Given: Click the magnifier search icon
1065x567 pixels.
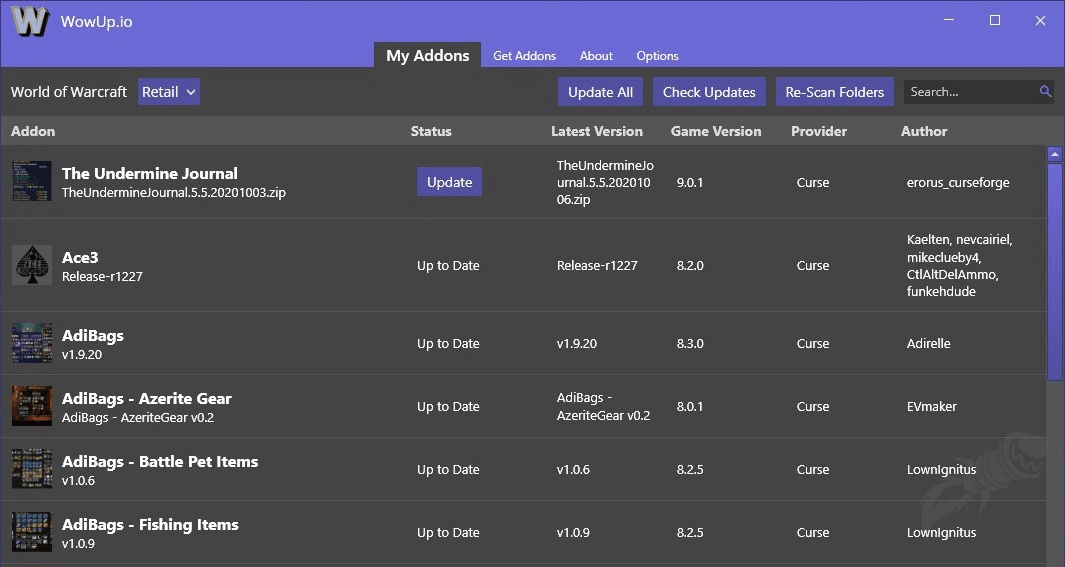Looking at the screenshot, I should coord(1045,92).
